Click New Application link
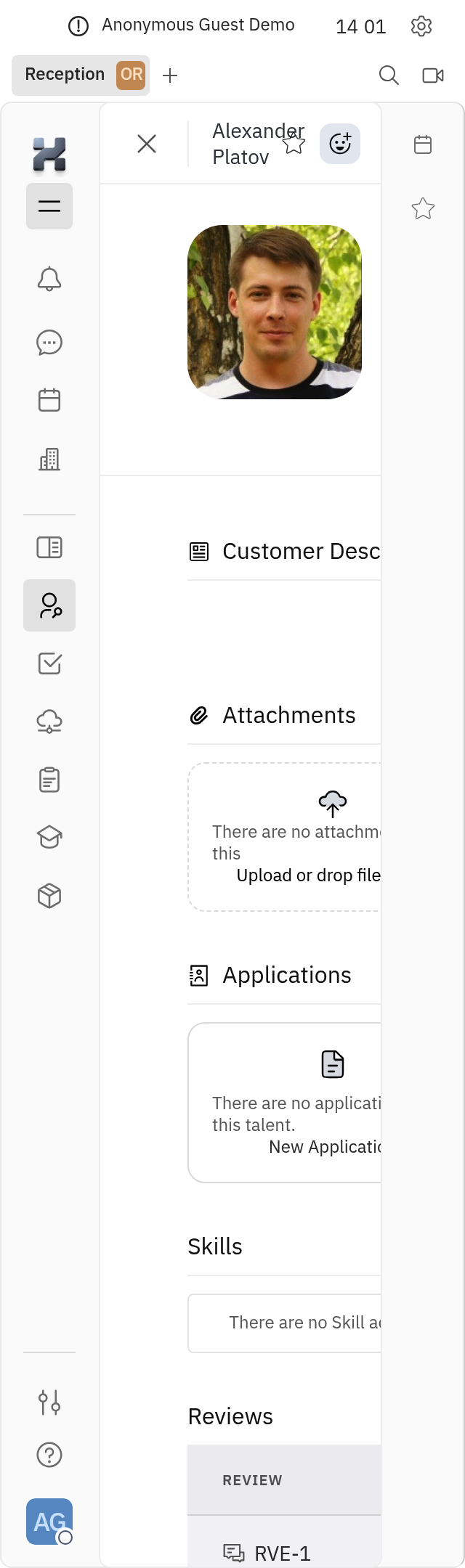Image resolution: width=465 pixels, height=1568 pixels. point(325,1147)
